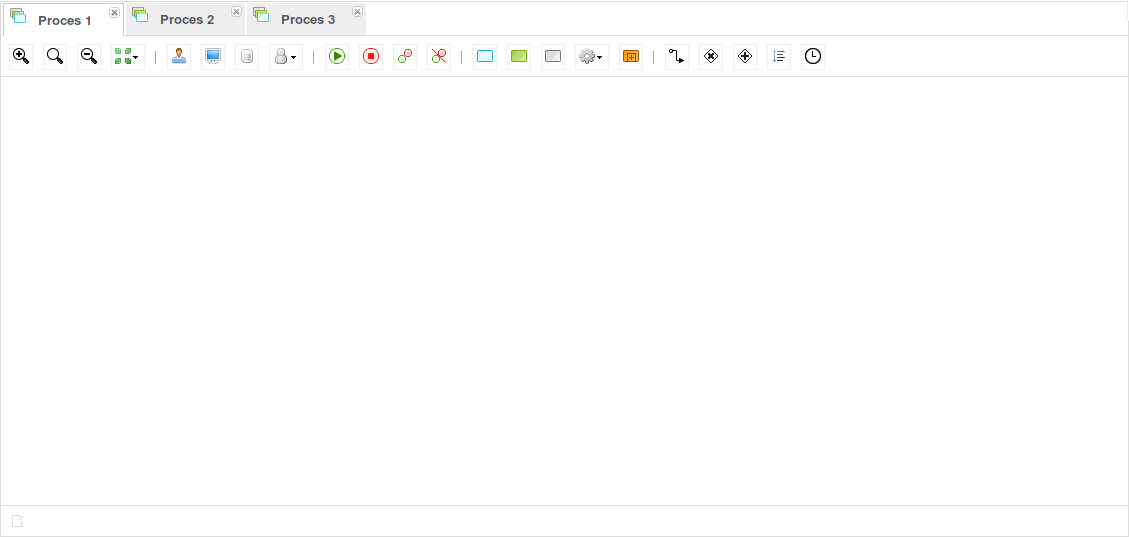
Task: Click the zoom out magnifier icon
Action: click(x=89, y=56)
